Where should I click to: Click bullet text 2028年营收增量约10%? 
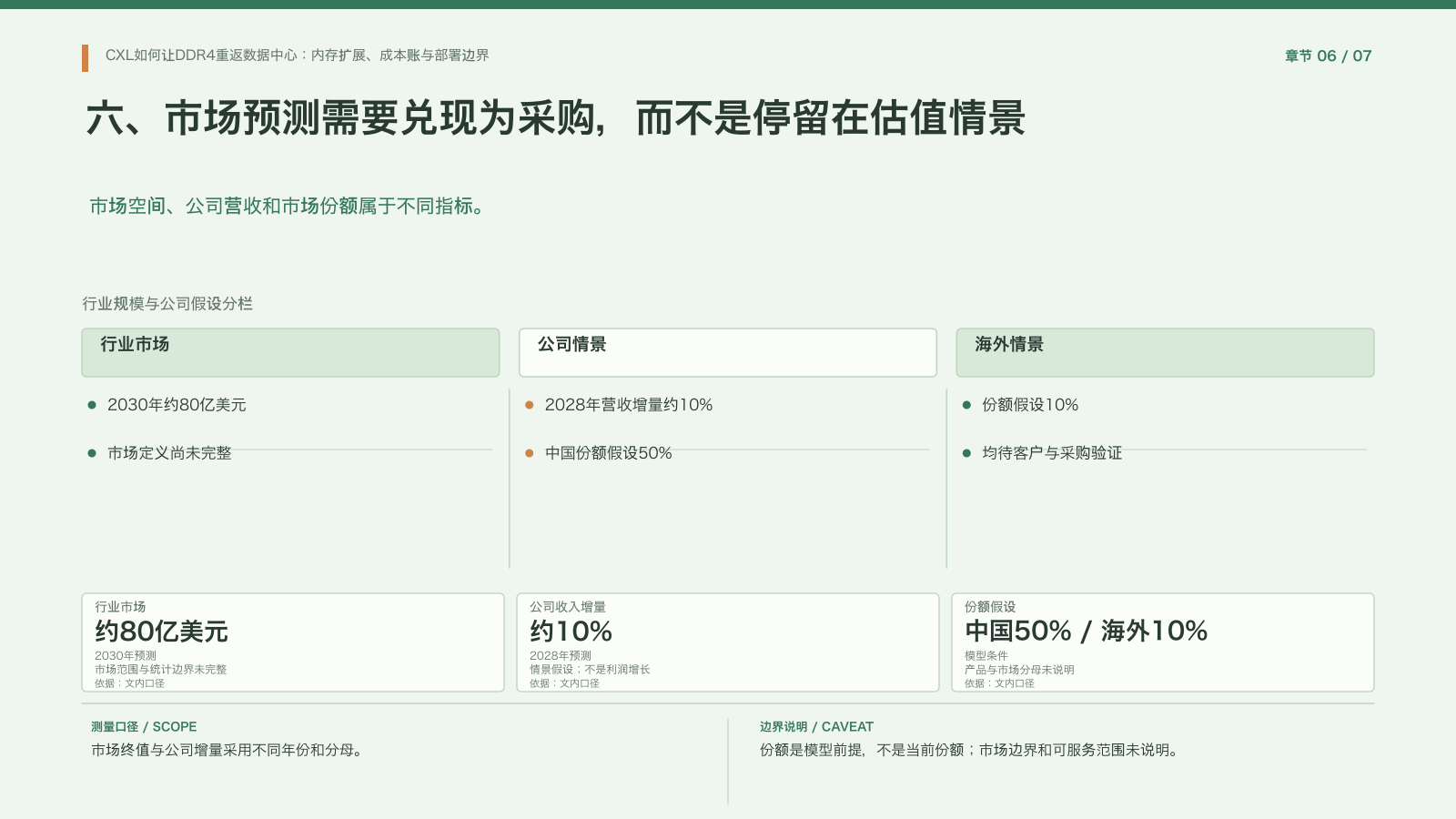click(629, 405)
